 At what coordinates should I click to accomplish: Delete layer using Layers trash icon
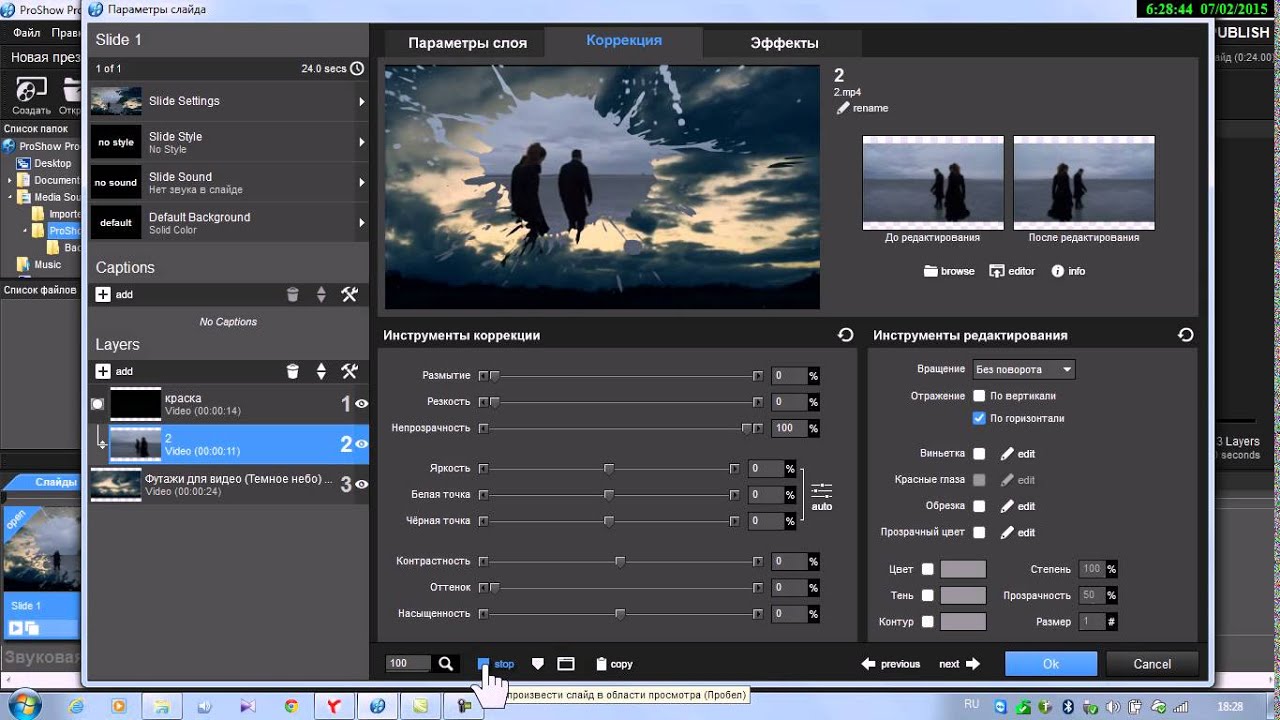tap(292, 371)
